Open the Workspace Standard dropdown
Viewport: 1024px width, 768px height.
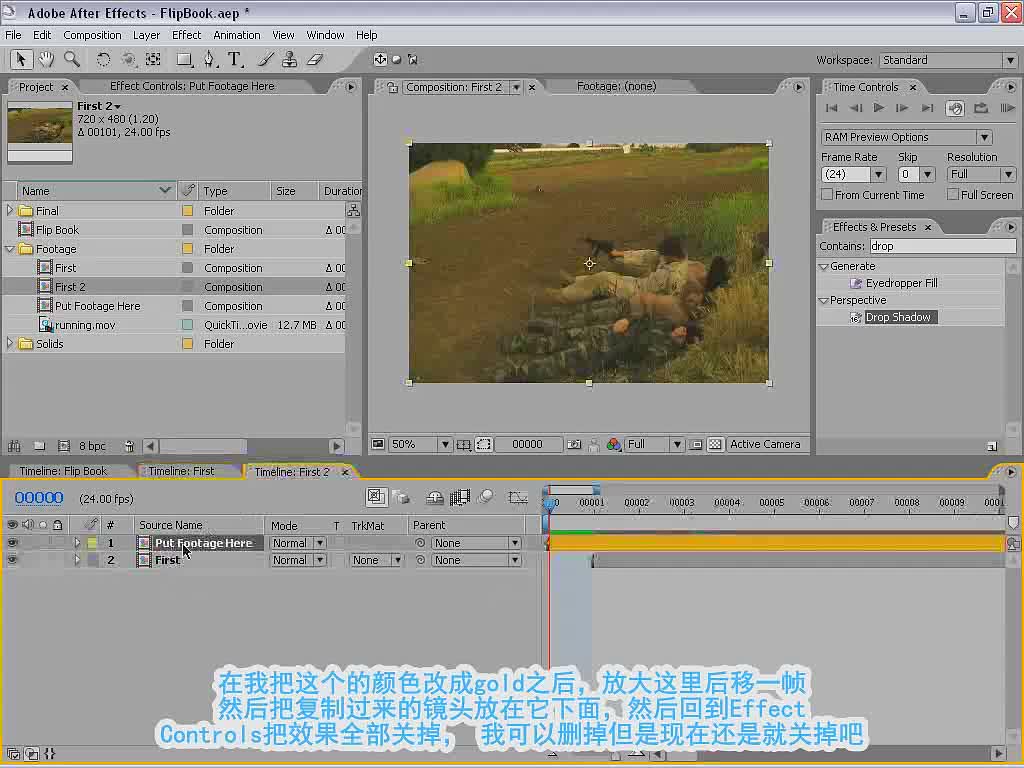948,60
